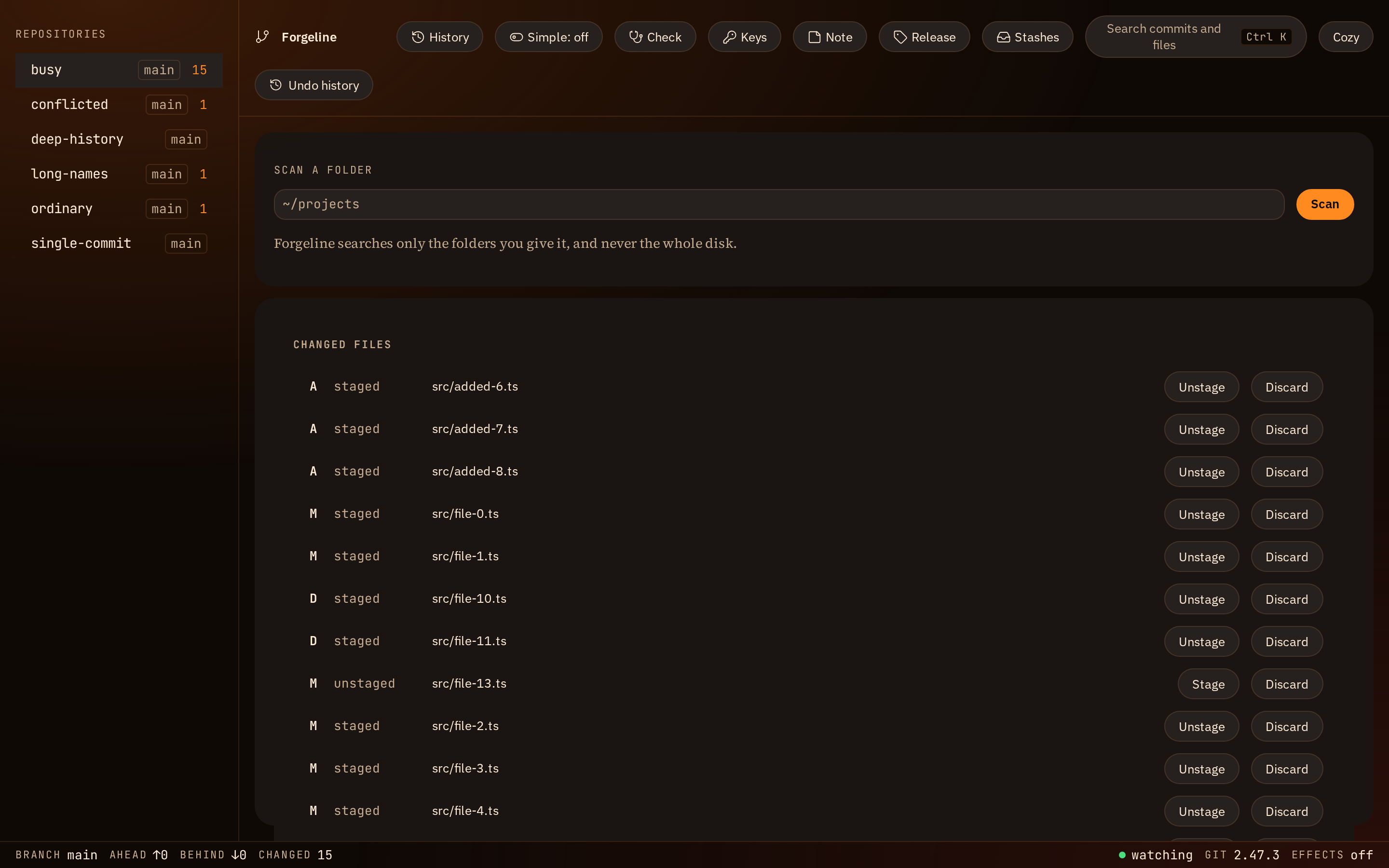Discard src/file-0.ts
Image resolution: width=1389 pixels, height=868 pixels.
1287,515
